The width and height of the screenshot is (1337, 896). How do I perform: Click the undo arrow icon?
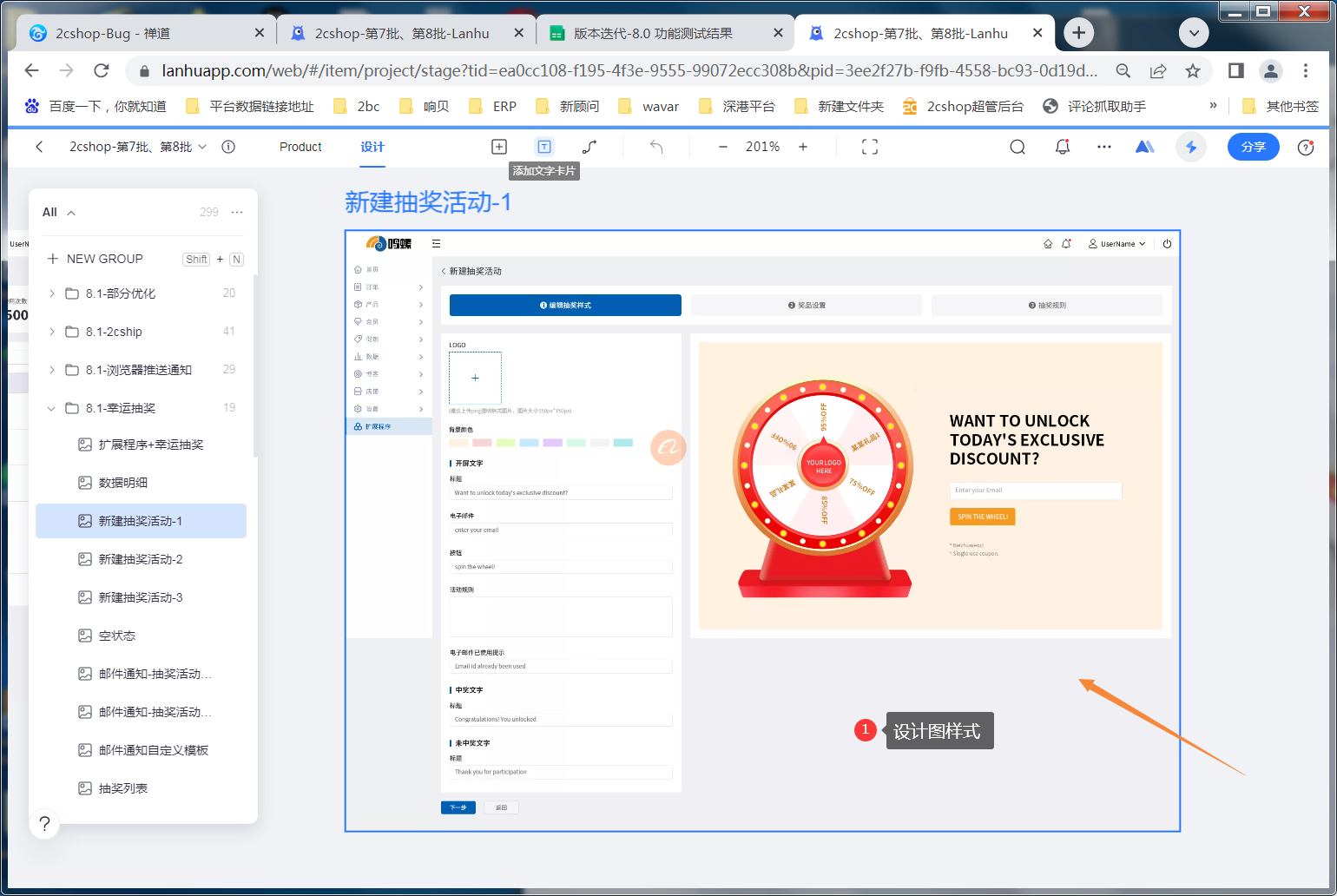(x=656, y=147)
